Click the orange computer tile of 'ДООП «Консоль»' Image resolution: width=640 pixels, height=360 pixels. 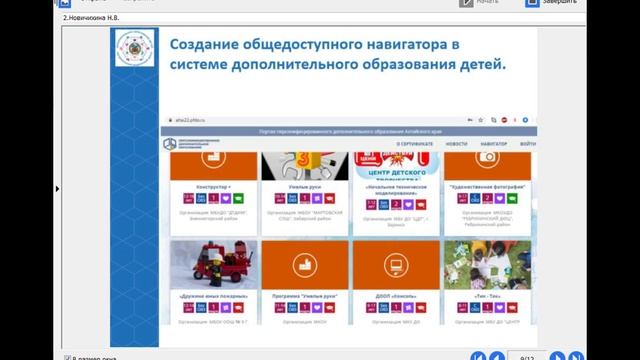[396, 265]
